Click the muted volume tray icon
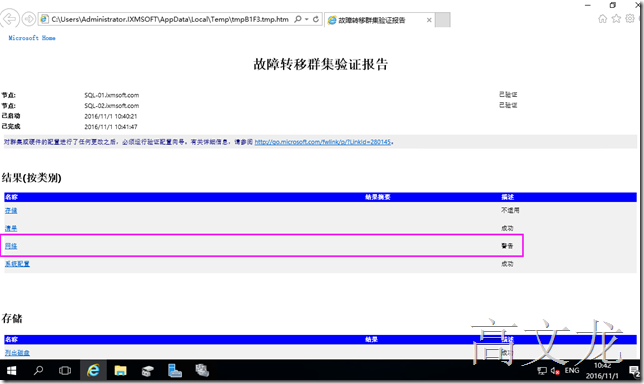The width and height of the screenshot is (644, 384). (555, 371)
